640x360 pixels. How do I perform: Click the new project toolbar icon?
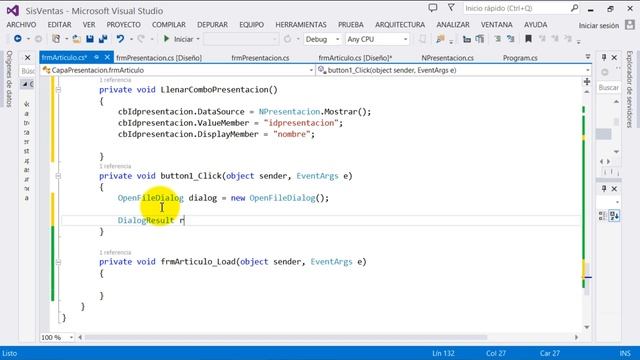[x=56, y=39]
